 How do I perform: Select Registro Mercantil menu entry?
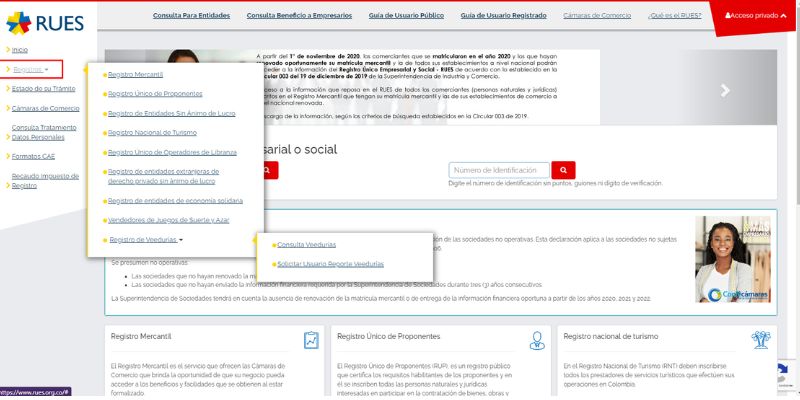pos(135,74)
